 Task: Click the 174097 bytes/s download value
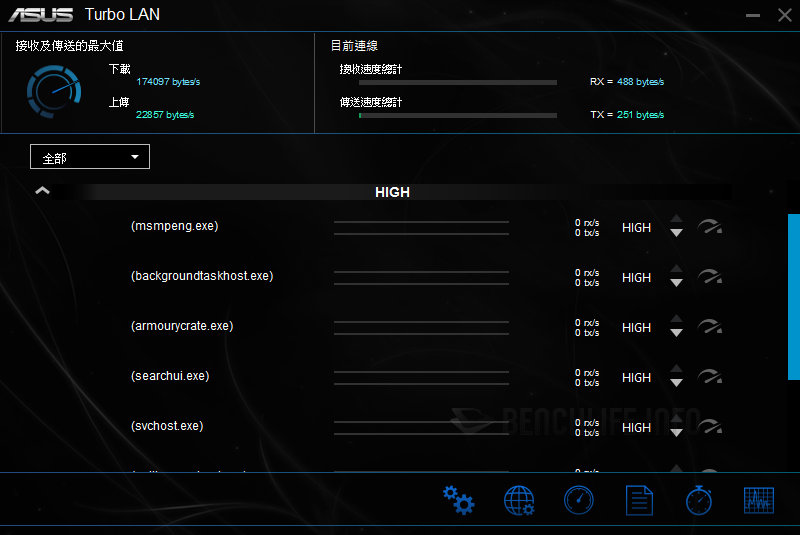pos(168,82)
